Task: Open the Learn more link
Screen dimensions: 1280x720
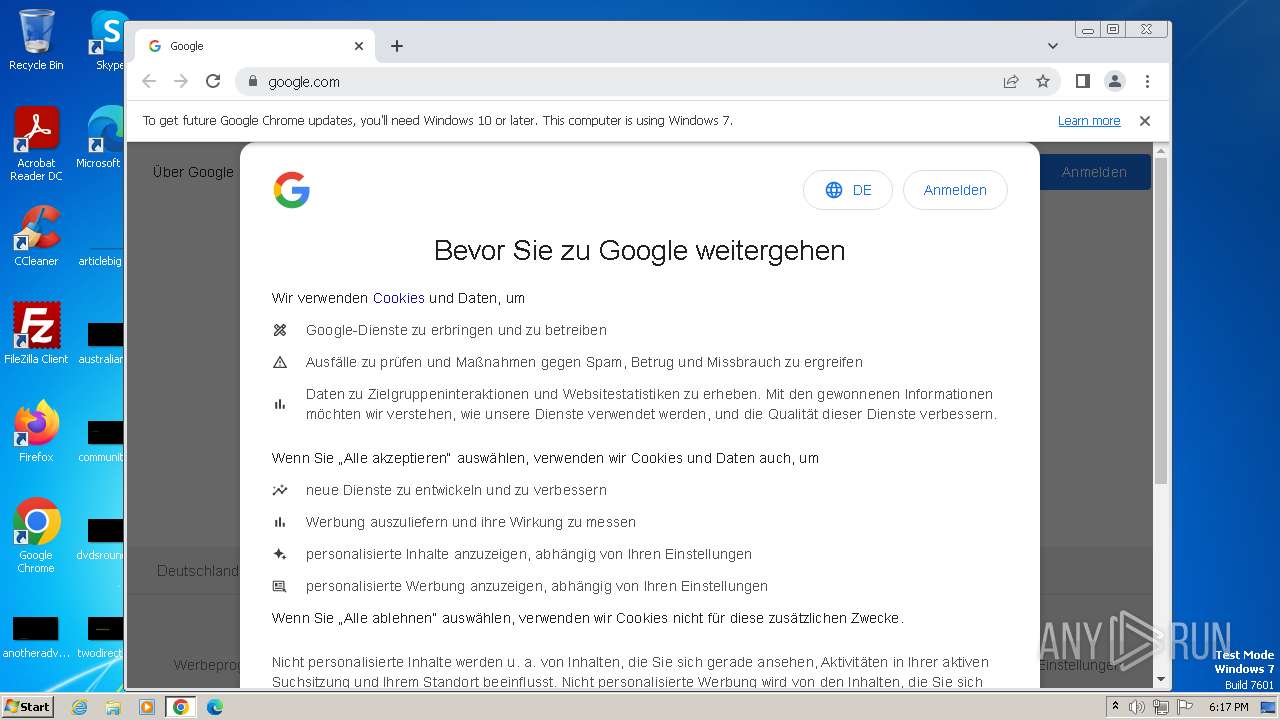Action: click(1089, 121)
